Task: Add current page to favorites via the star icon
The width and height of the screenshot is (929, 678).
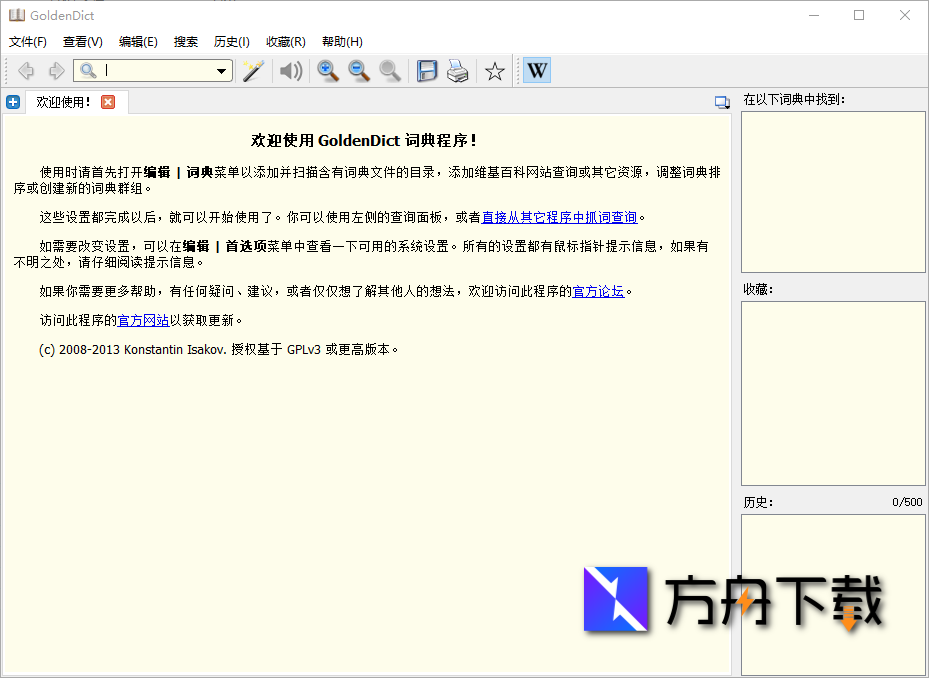Action: click(x=494, y=70)
